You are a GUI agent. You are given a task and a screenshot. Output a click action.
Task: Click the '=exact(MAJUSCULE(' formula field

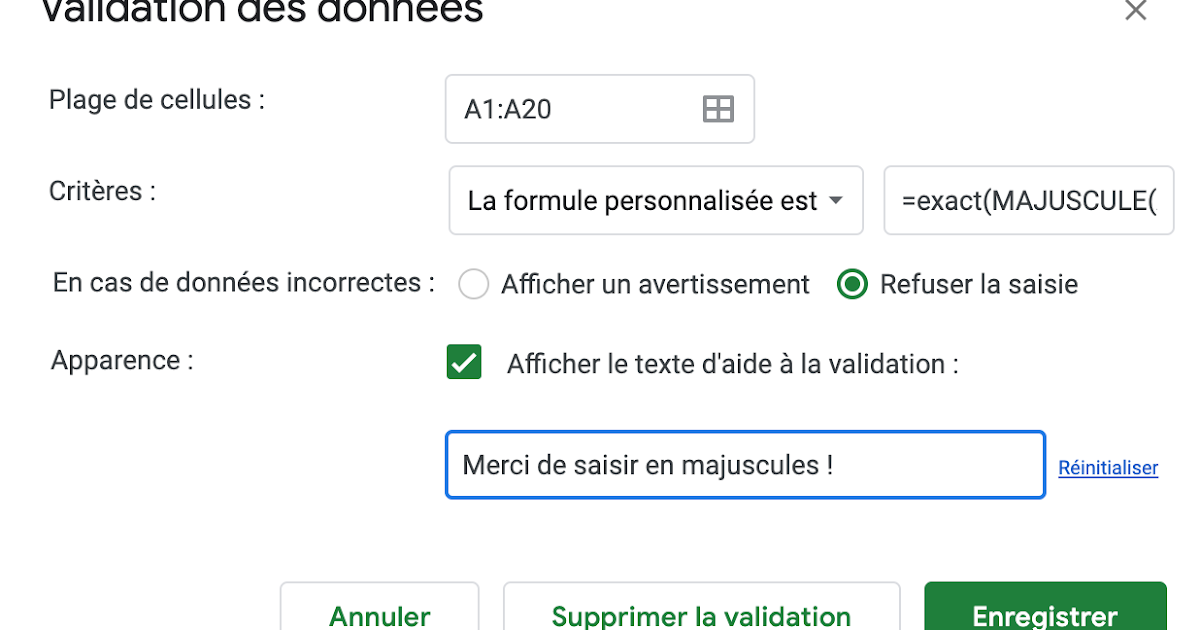(x=1029, y=200)
